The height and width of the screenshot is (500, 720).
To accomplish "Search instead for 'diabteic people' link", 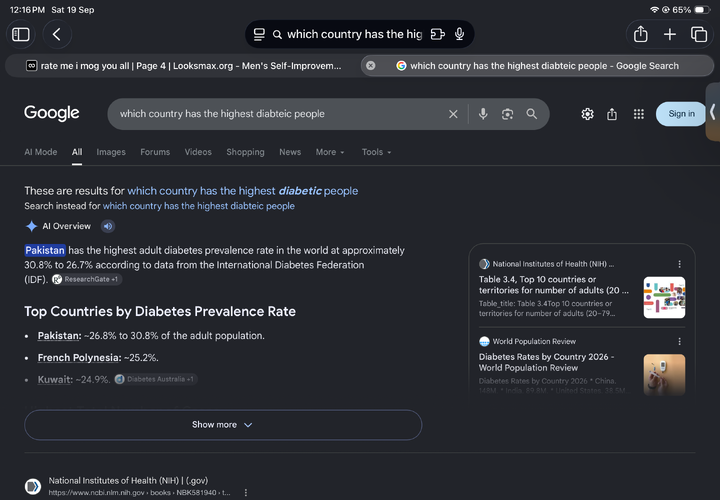I will click(198, 206).
